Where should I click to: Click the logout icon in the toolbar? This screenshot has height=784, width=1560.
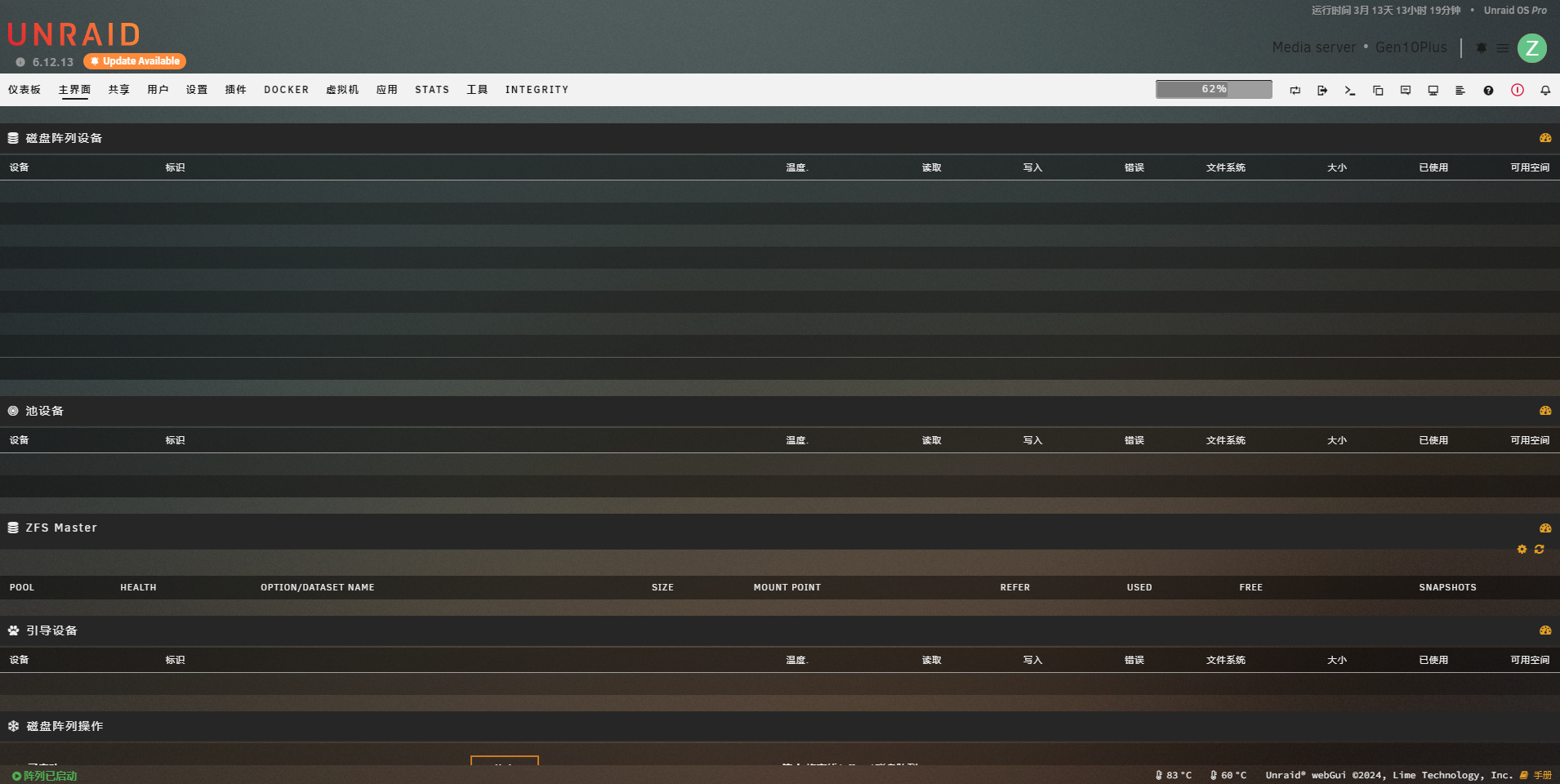point(1322,91)
